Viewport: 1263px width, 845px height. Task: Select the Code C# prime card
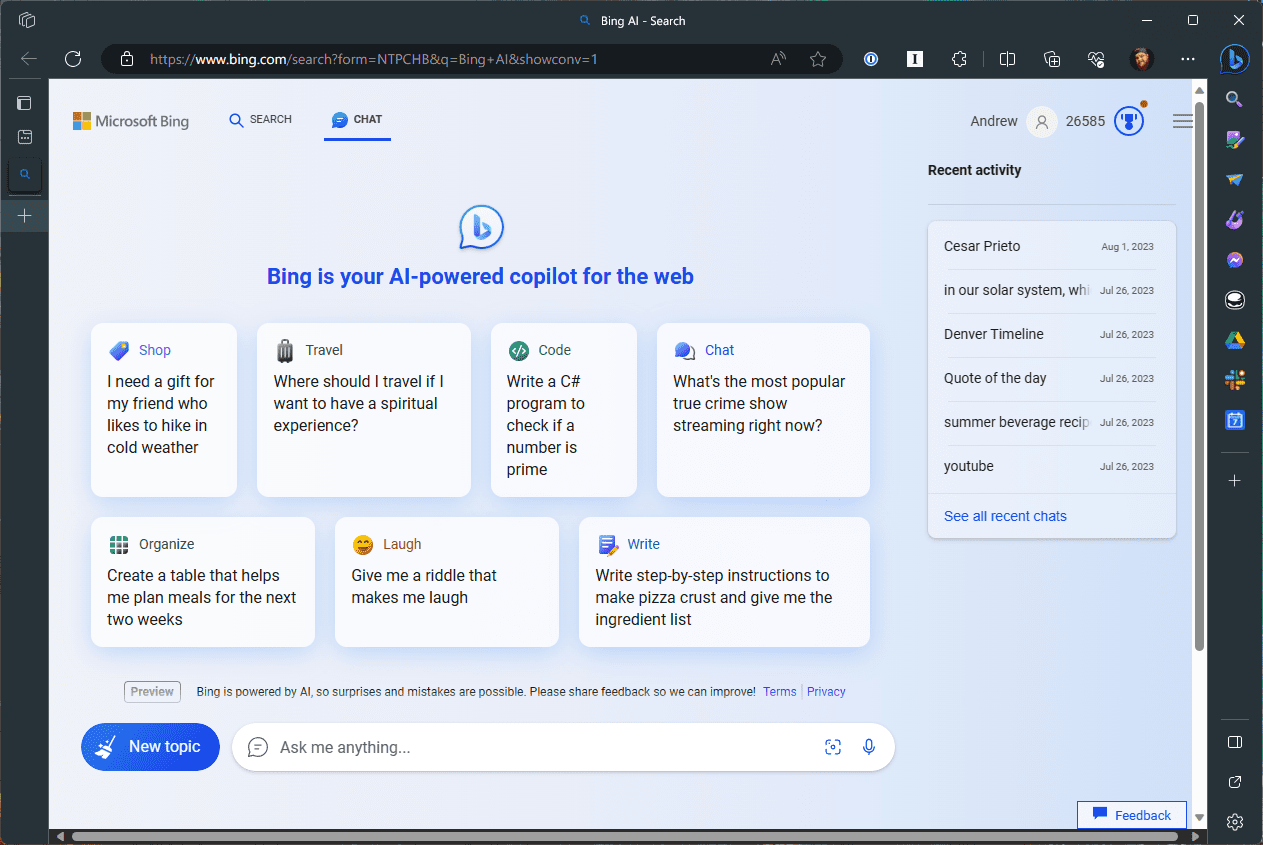tap(564, 410)
